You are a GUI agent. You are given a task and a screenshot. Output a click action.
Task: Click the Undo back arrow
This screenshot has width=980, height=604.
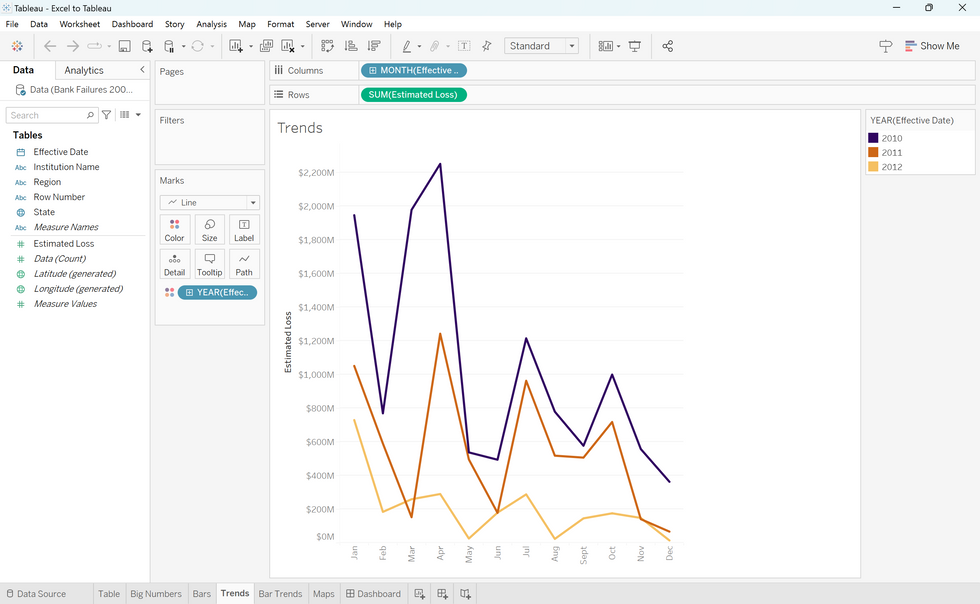pos(50,46)
